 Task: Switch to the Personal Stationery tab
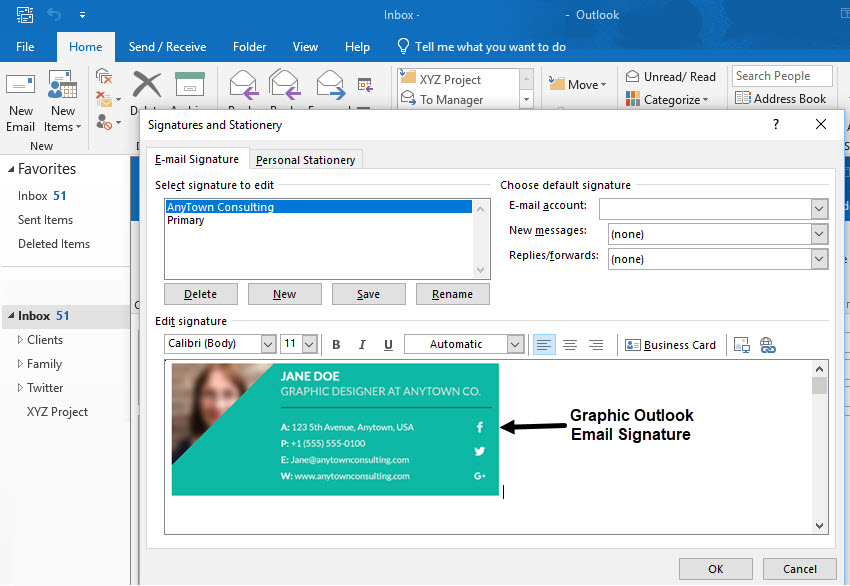point(306,158)
